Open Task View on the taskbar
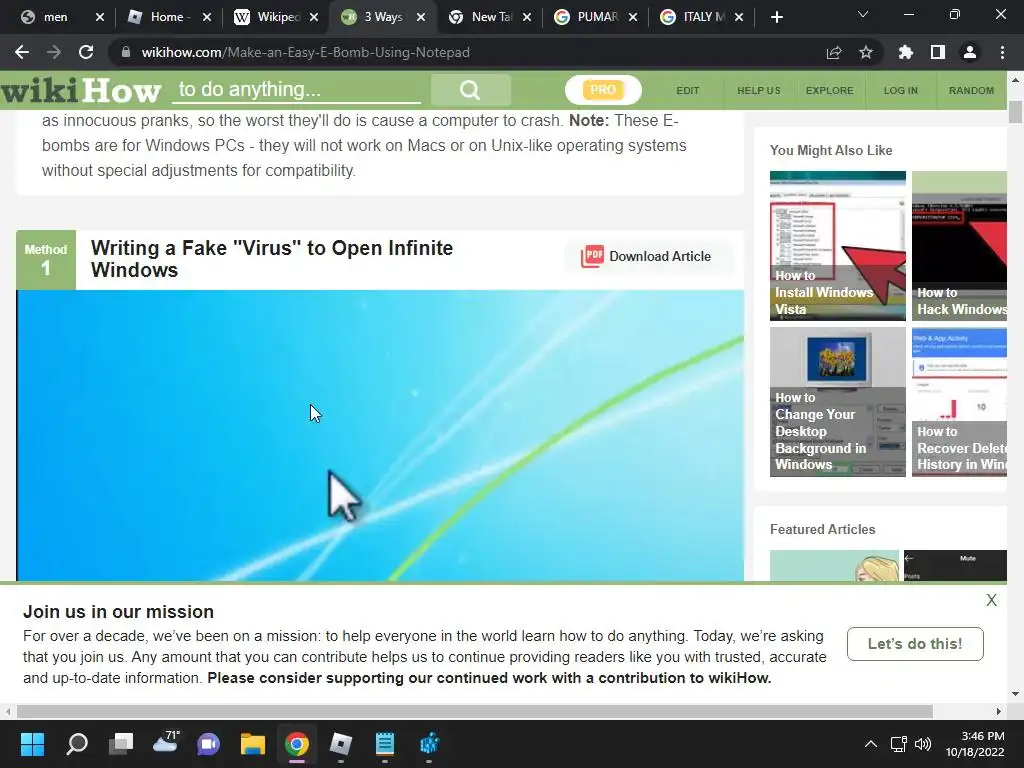The width and height of the screenshot is (1024, 768). [x=121, y=744]
